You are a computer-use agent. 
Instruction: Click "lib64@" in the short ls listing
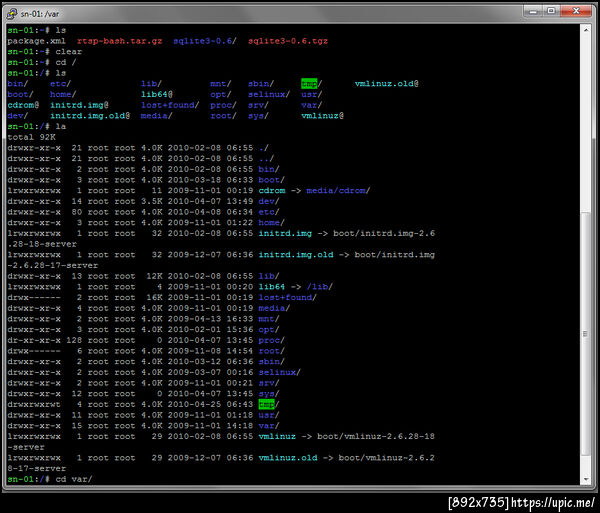(157, 94)
